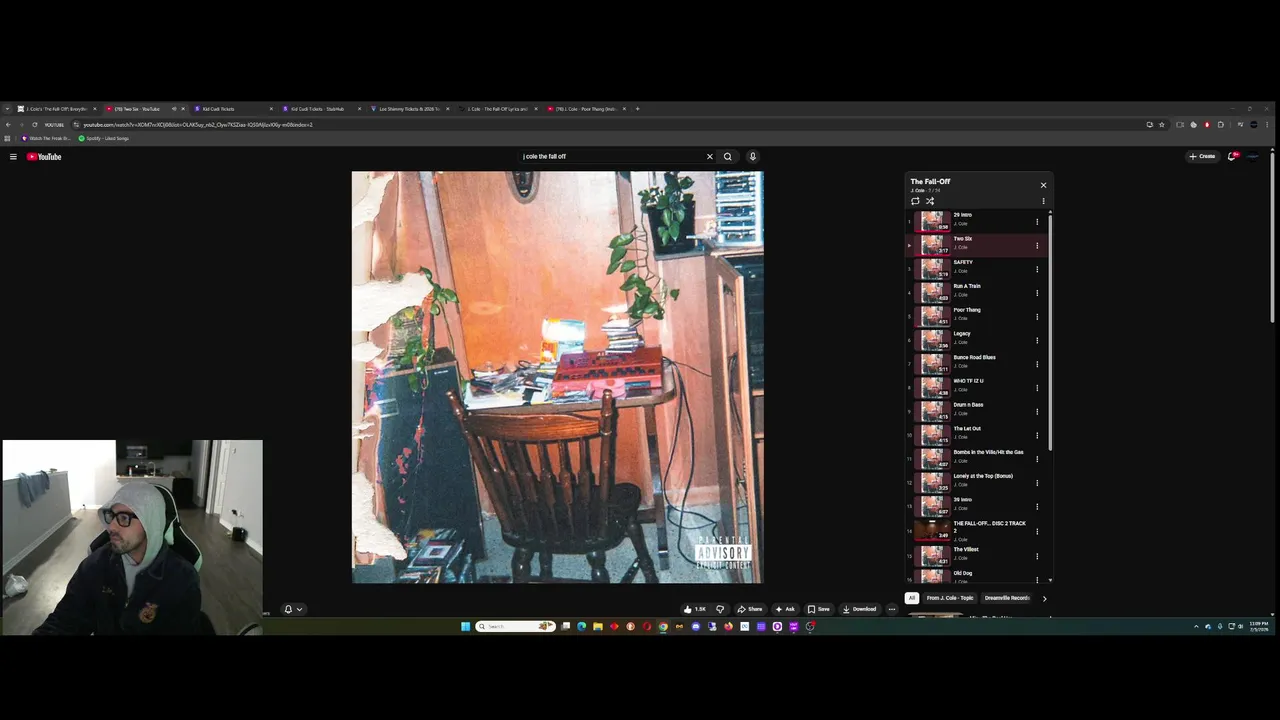Open options menu for The Villest

(x=1037, y=557)
